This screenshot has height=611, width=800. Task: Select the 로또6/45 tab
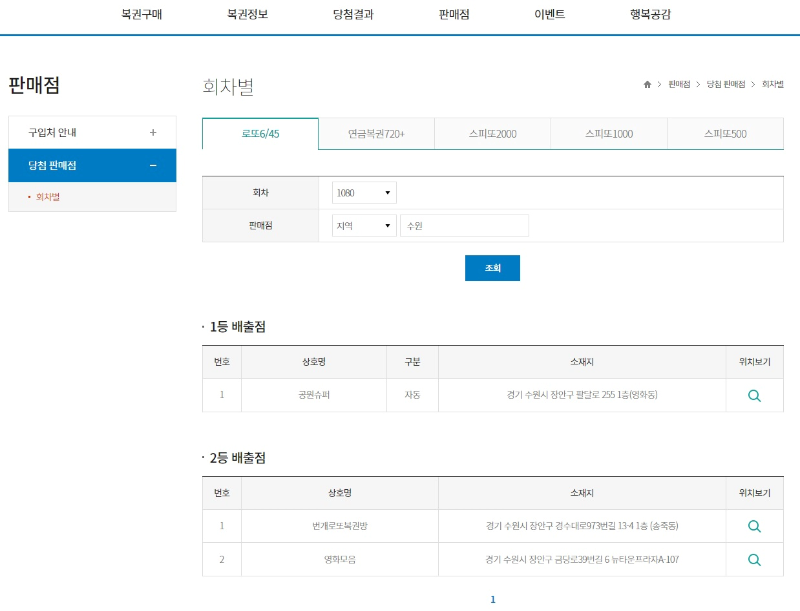[x=261, y=132]
